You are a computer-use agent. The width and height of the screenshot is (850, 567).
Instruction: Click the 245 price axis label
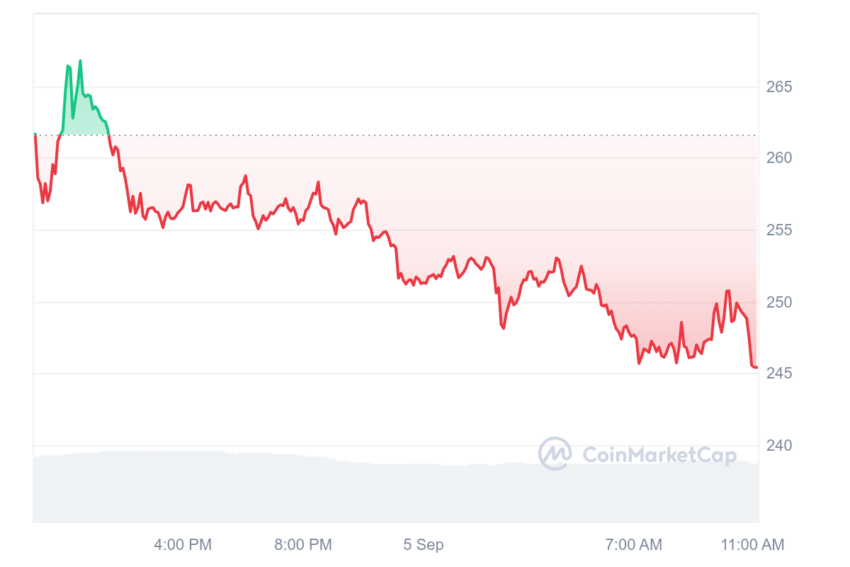[779, 373]
